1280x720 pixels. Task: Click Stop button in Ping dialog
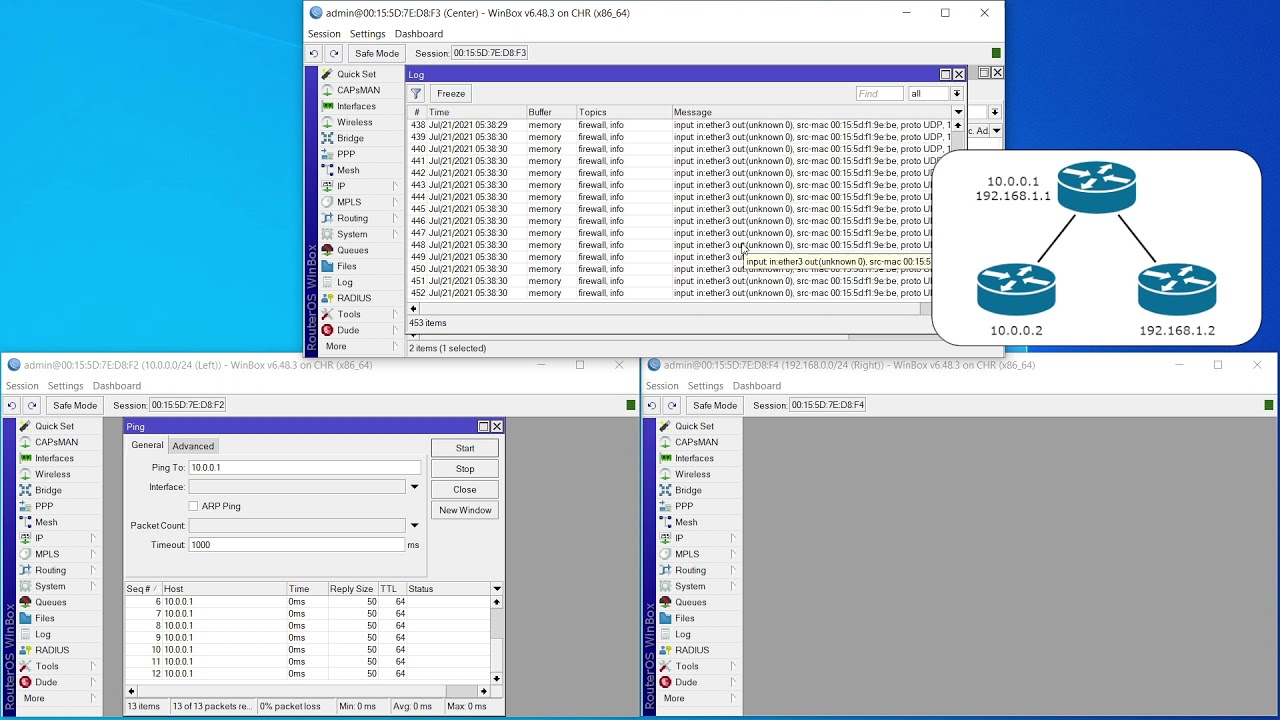coord(465,469)
